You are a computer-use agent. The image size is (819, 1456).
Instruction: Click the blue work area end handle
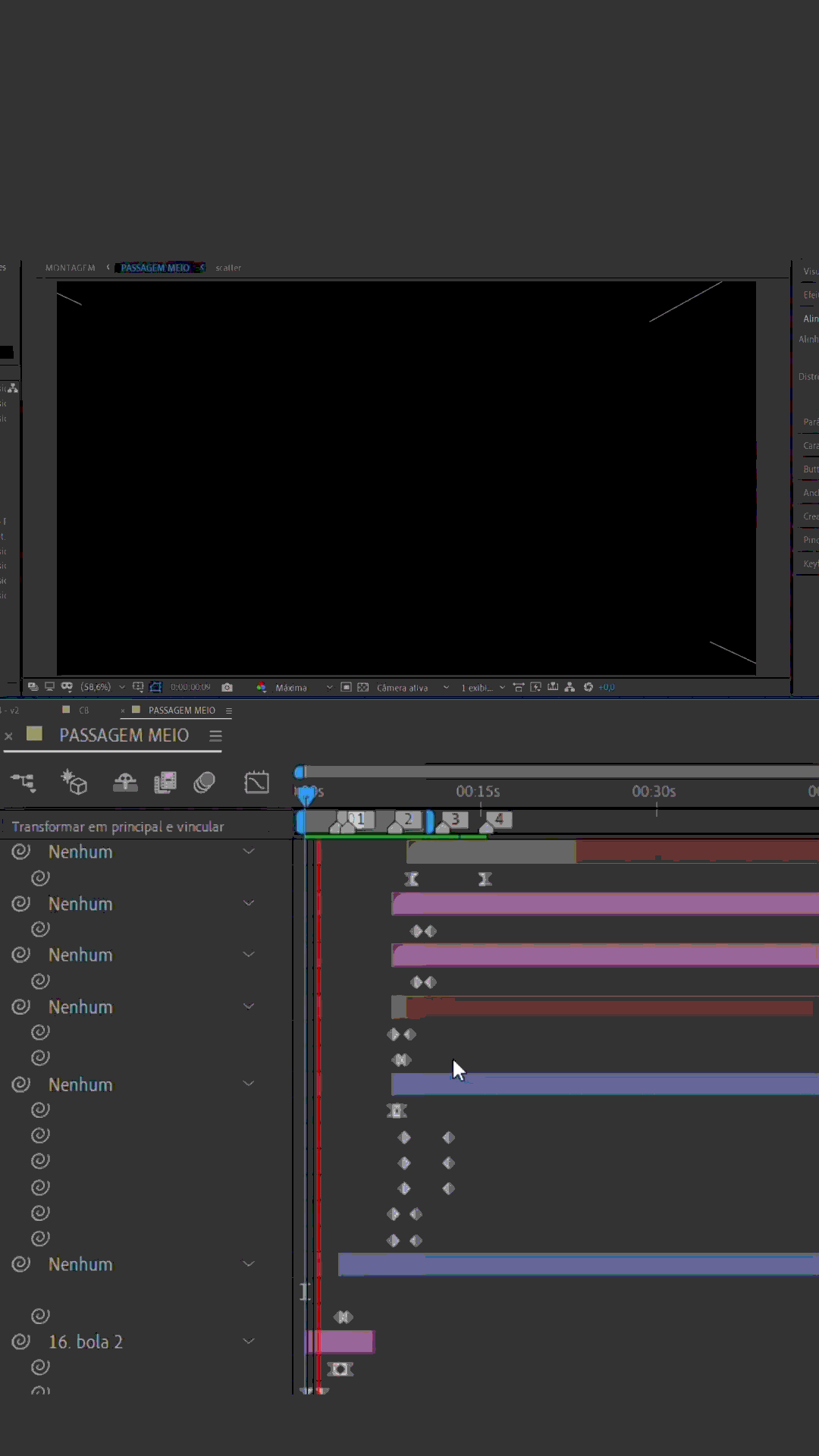(x=430, y=822)
